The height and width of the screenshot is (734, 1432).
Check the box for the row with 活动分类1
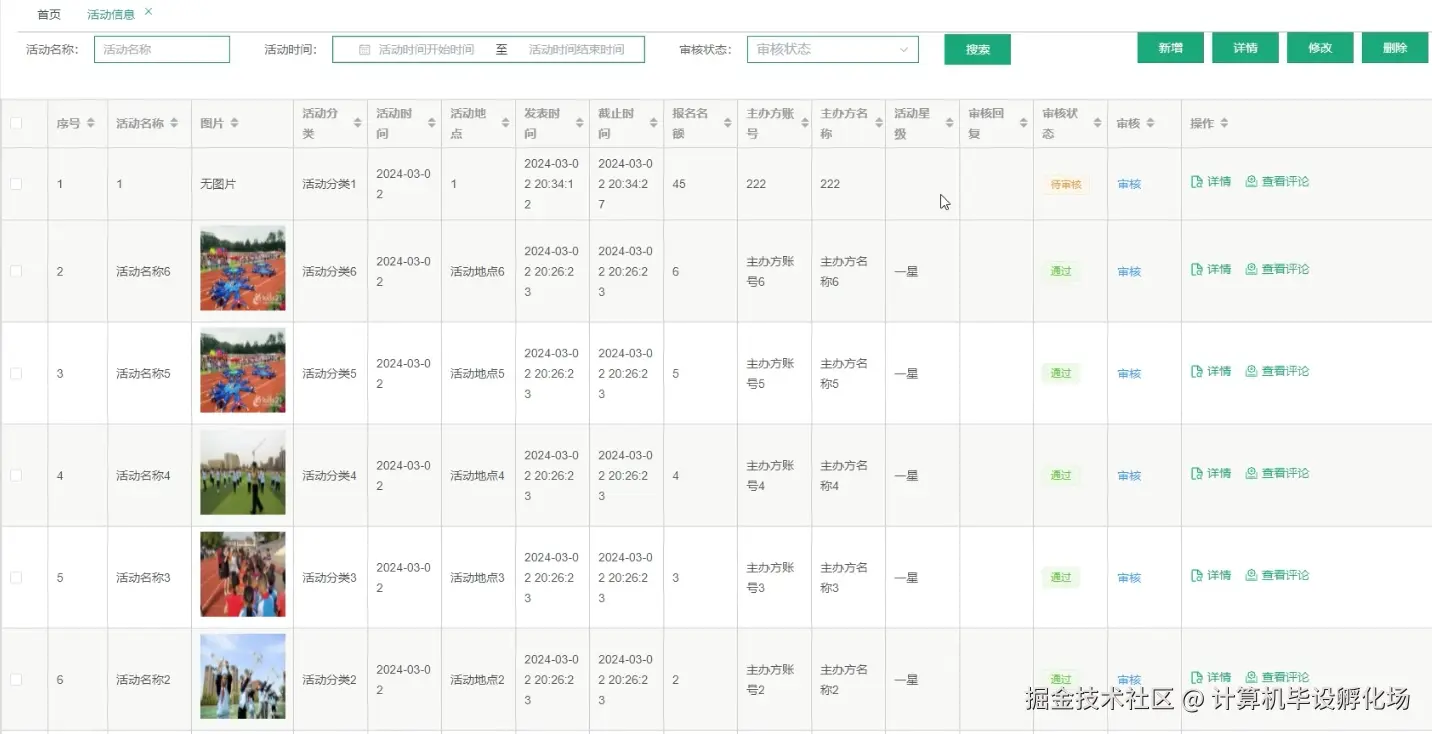coord(16,184)
